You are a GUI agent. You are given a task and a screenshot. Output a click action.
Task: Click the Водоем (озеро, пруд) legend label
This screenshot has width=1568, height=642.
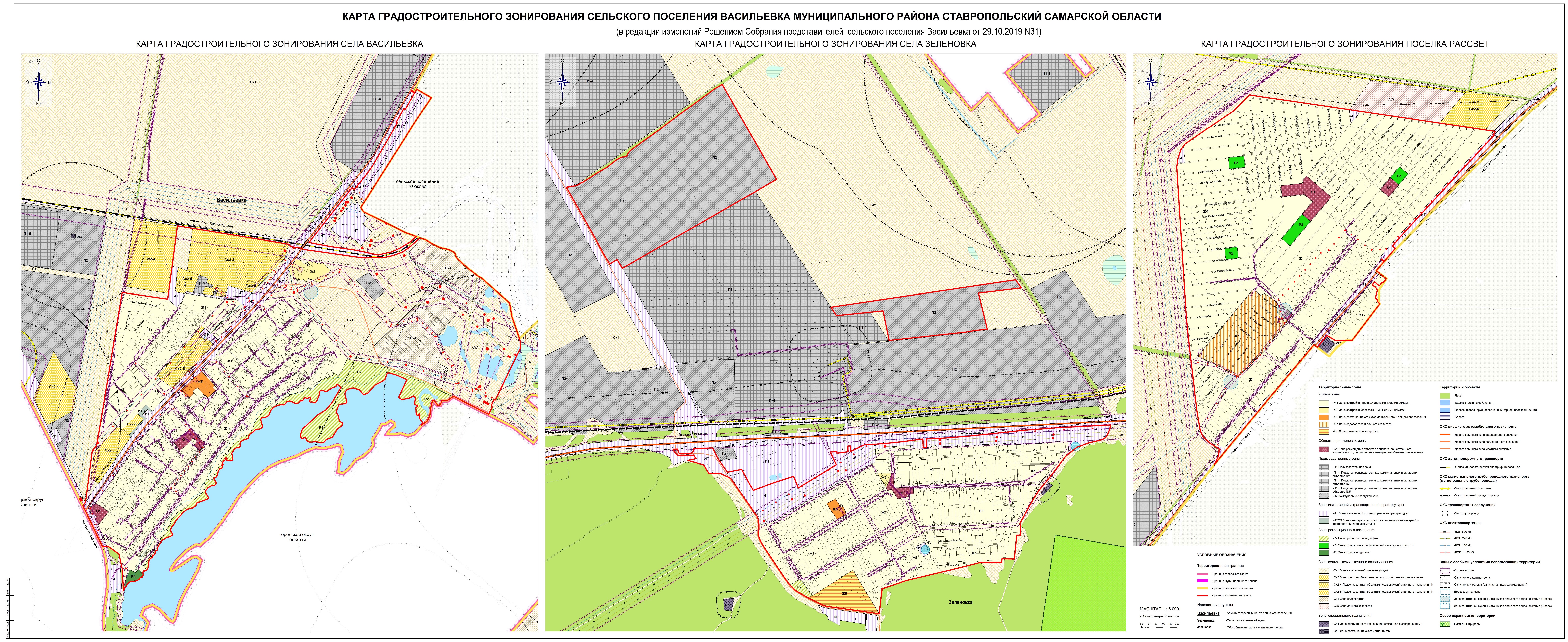pyautogui.click(x=1496, y=410)
